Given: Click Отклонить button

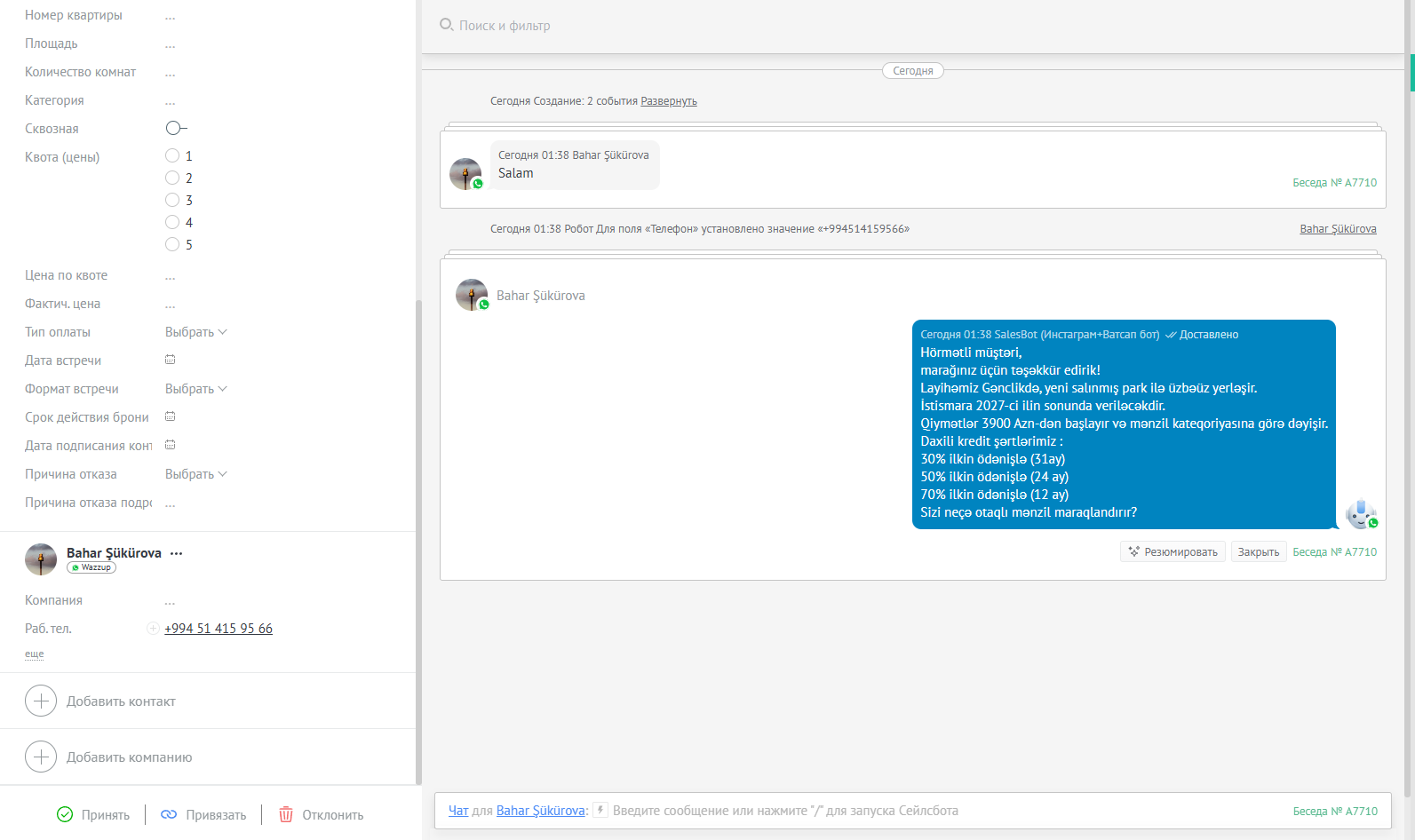Looking at the screenshot, I should [x=322, y=814].
